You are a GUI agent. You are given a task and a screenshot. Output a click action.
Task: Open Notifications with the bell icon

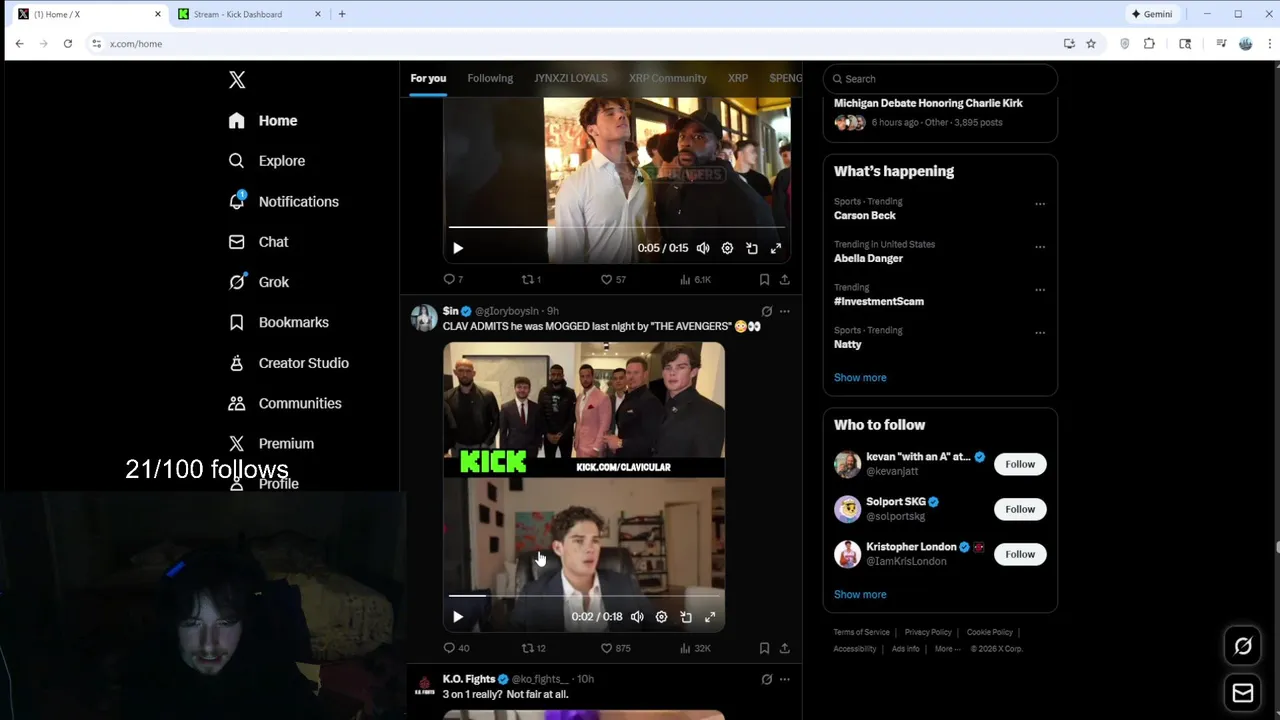[x=284, y=201]
